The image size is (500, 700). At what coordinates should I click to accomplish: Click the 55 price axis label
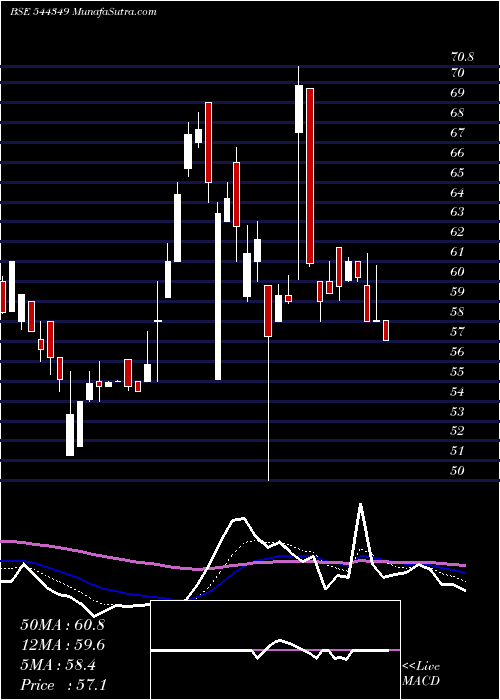[x=458, y=371]
